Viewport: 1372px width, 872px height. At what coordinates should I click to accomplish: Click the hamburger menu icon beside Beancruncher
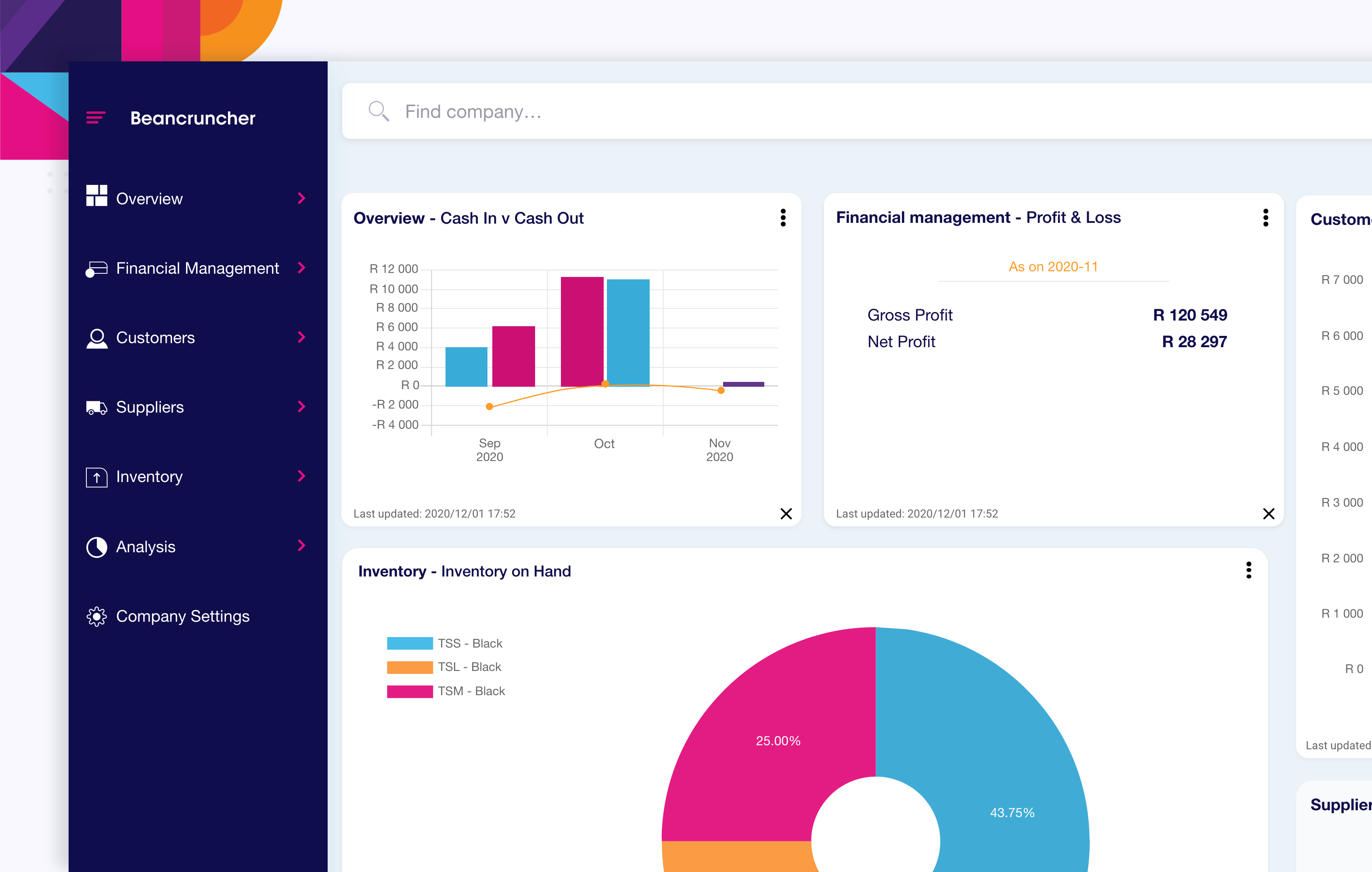96,117
